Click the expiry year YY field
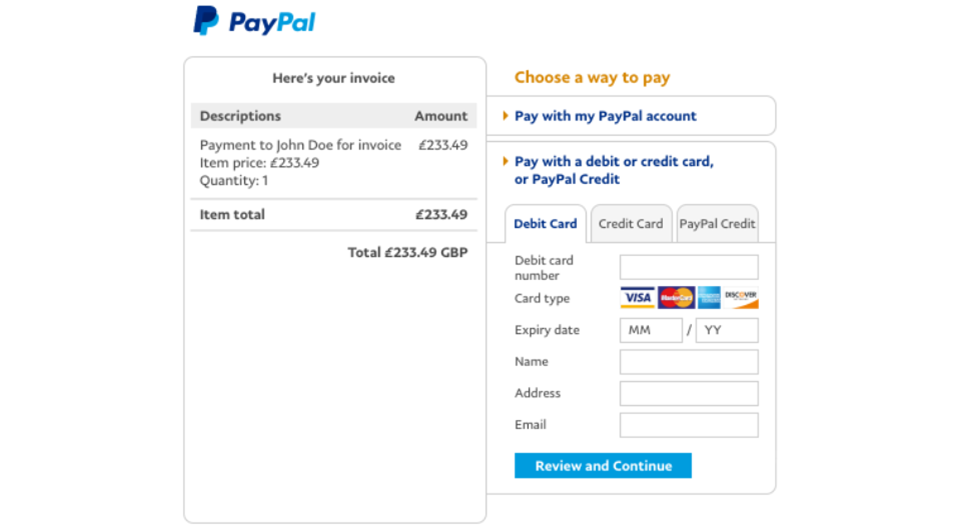The image size is (959, 527). [726, 330]
